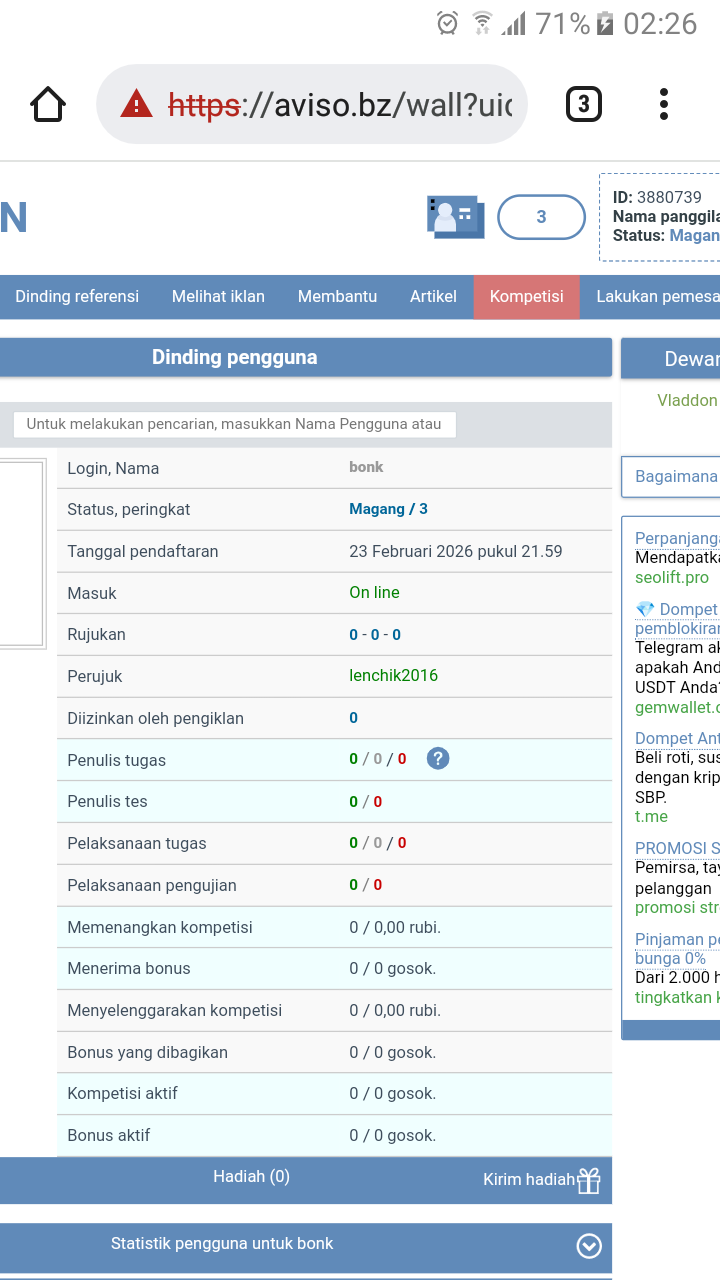
Task: Tap the Wi-Fi status icon
Action: 482,23
